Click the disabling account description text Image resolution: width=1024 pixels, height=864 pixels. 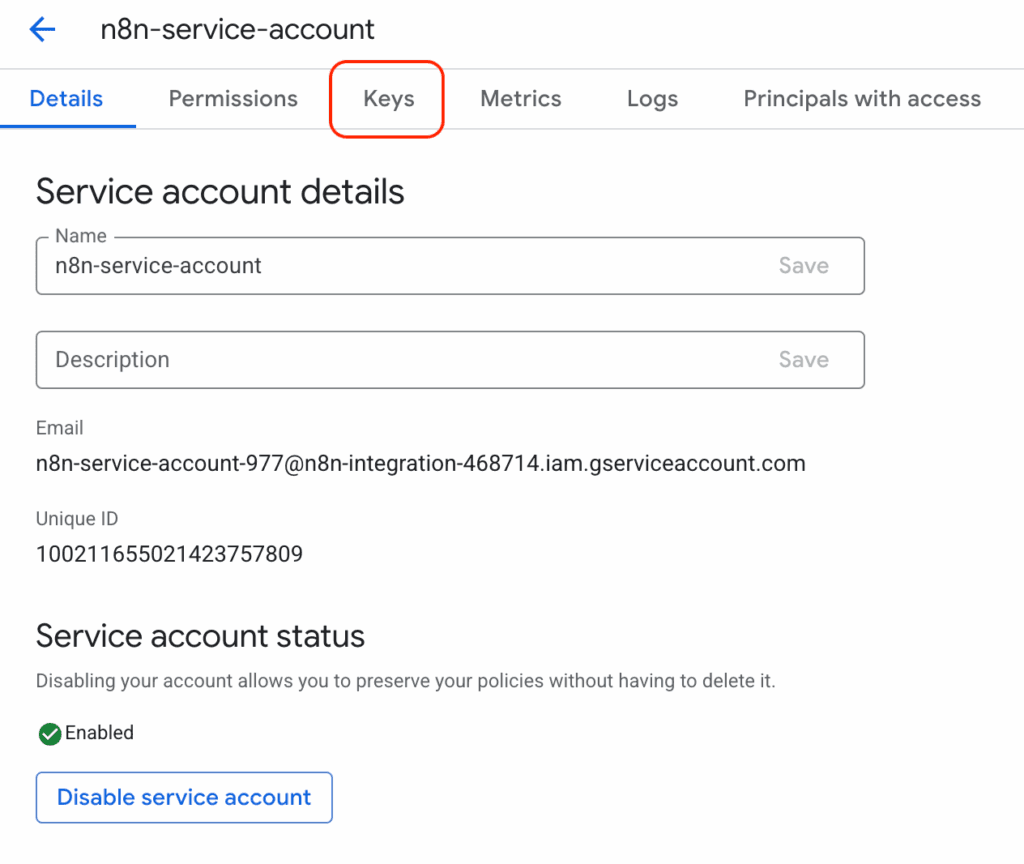[x=405, y=681]
